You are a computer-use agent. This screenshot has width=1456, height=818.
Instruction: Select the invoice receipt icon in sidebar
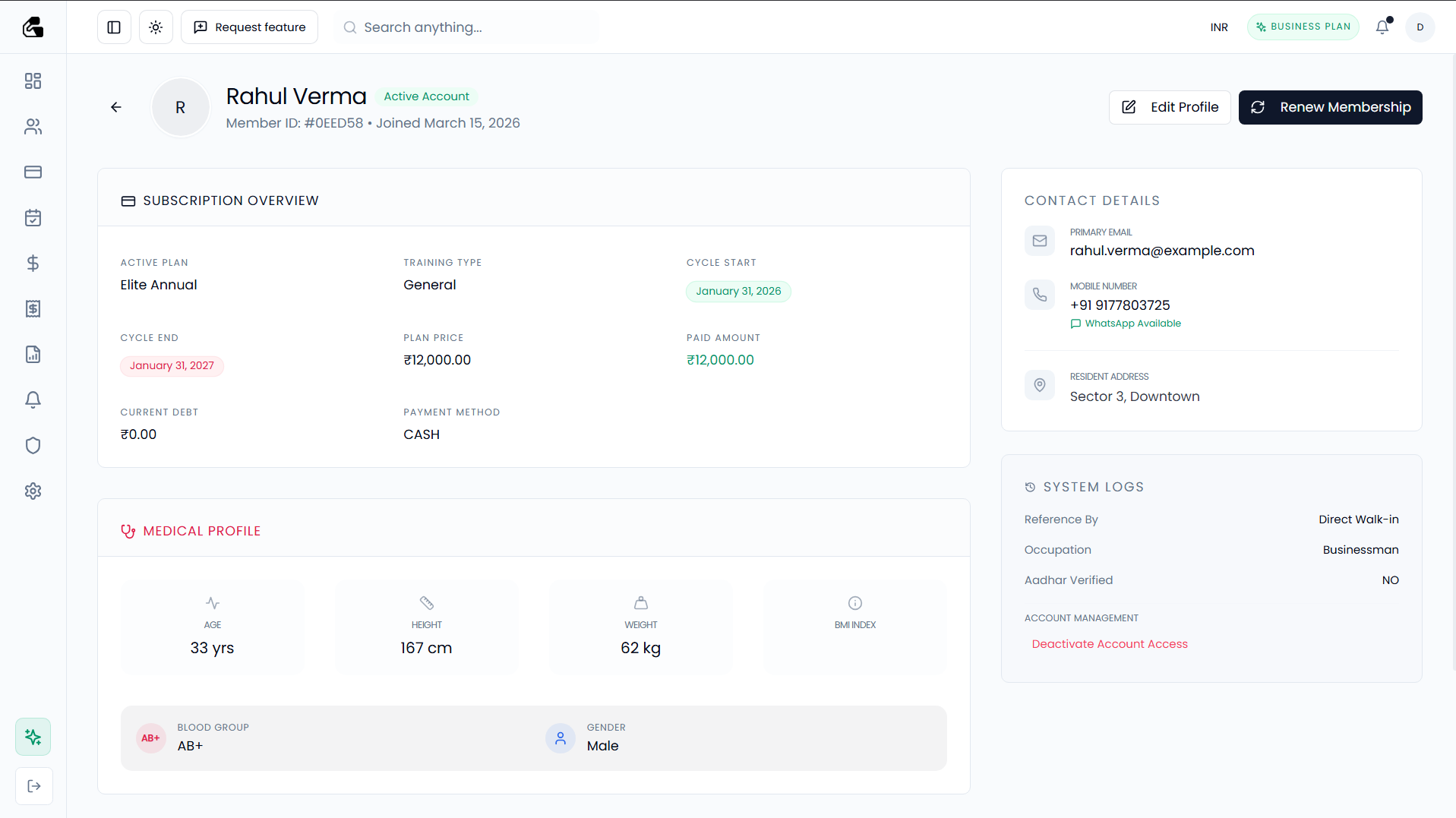[x=33, y=309]
